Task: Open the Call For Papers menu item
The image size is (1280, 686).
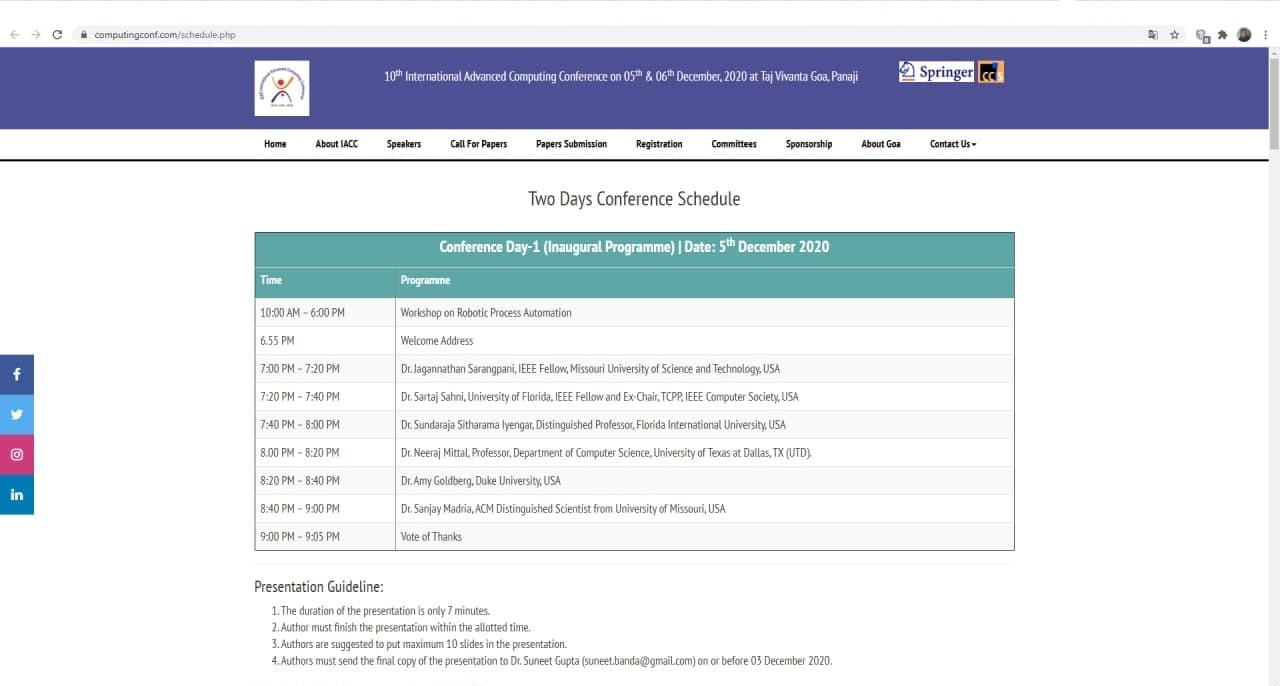Action: pyautogui.click(x=478, y=144)
